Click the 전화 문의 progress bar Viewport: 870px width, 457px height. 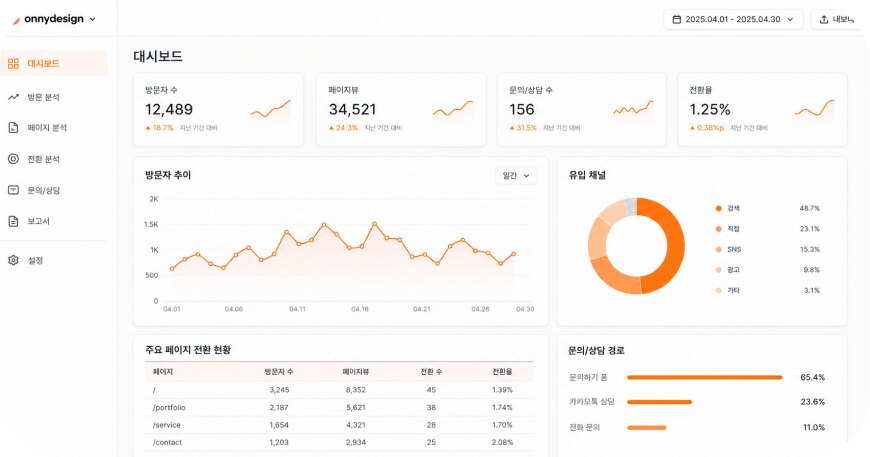click(646, 428)
